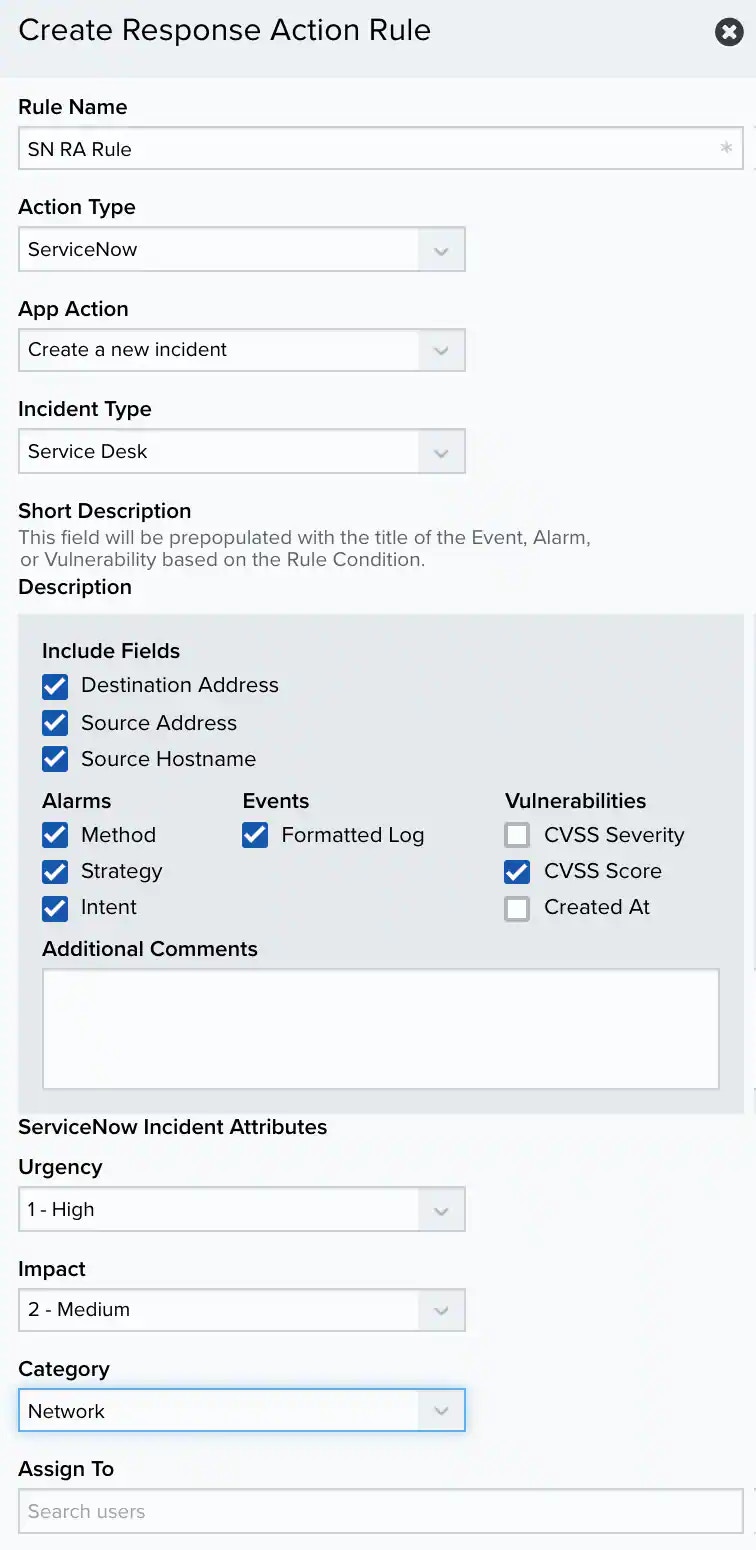Viewport: 756px width, 1550px height.
Task: Enable the Created At checkbox
Action: [x=517, y=908]
